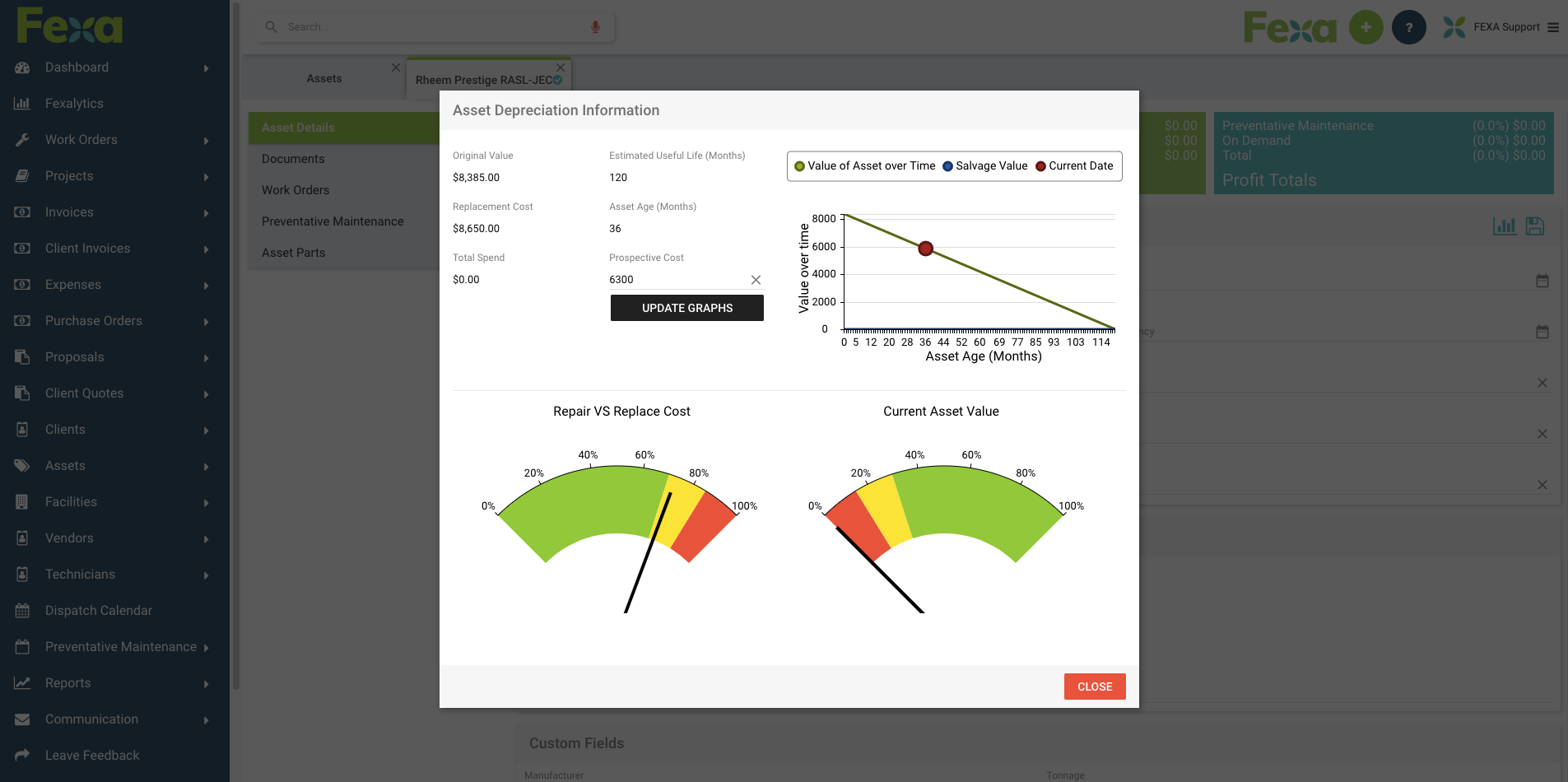This screenshot has width=1568, height=782.
Task: Expand the Reports submenu
Action: 206,682
